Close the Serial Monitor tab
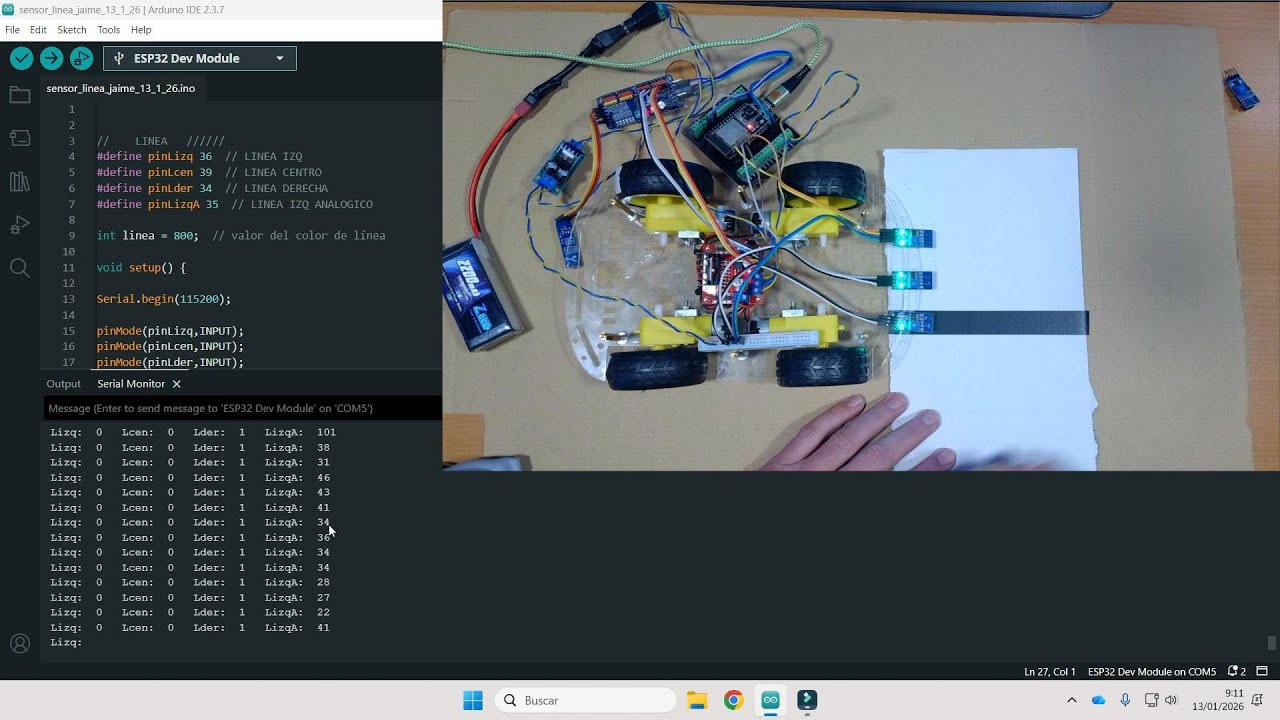Screen dimensions: 1280x720 176,384
